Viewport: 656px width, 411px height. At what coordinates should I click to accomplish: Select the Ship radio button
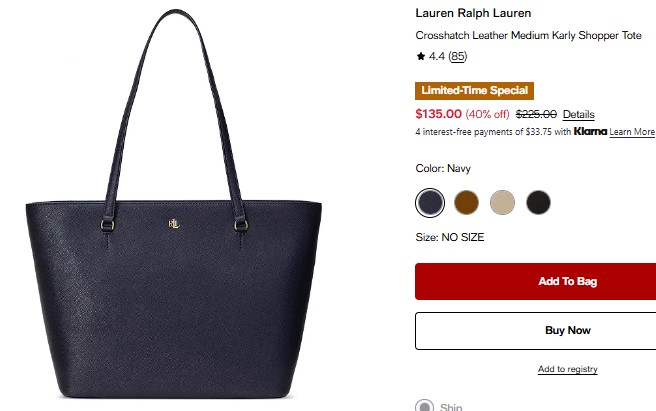424,406
